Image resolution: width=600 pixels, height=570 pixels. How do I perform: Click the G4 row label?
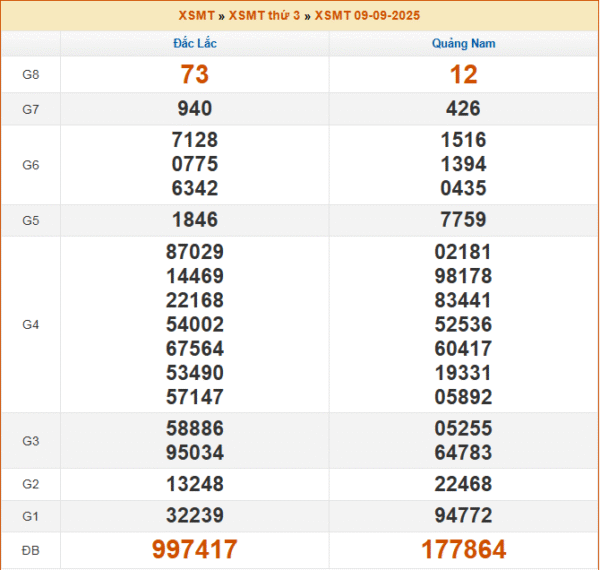30,325
